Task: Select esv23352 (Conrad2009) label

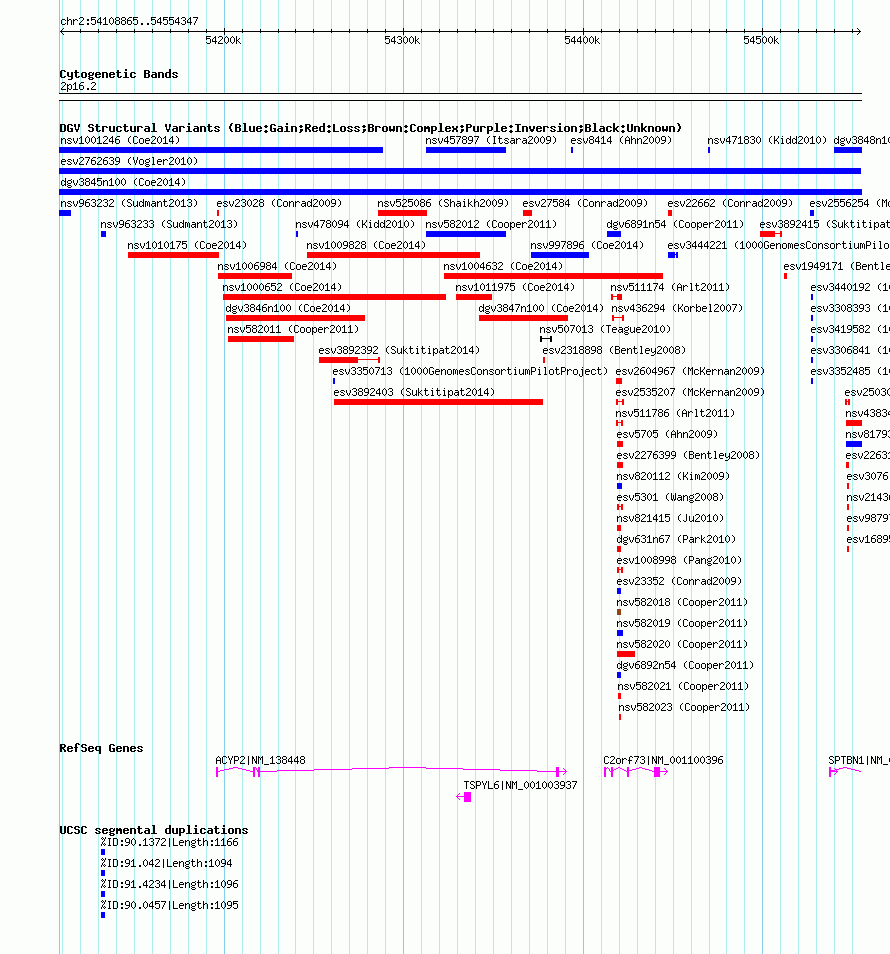Action: pos(680,581)
